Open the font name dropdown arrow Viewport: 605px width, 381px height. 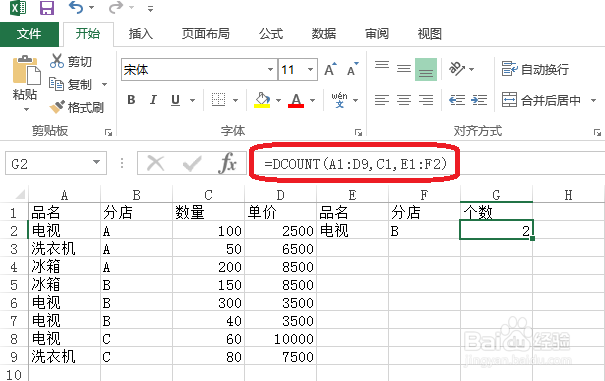coord(270,70)
